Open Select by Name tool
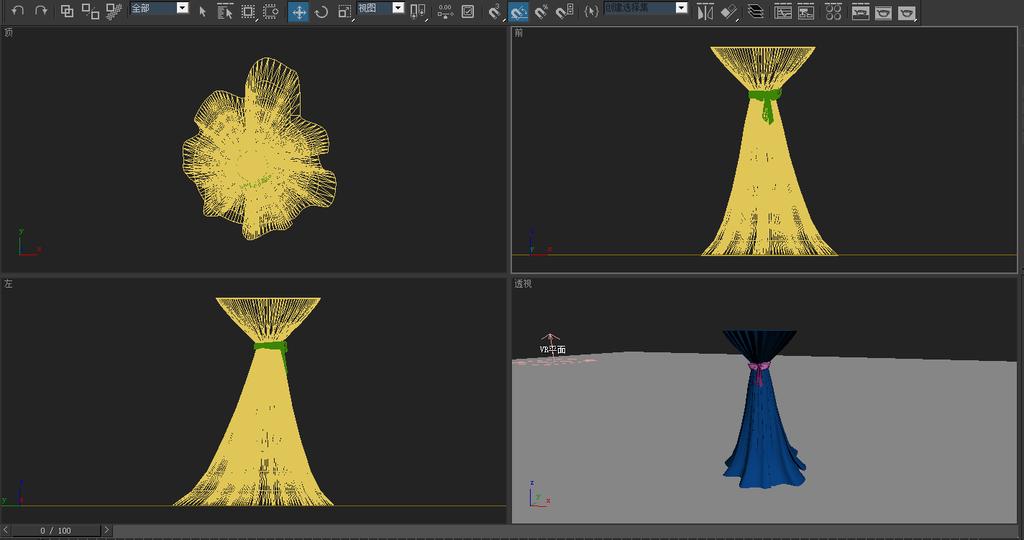 coord(225,12)
